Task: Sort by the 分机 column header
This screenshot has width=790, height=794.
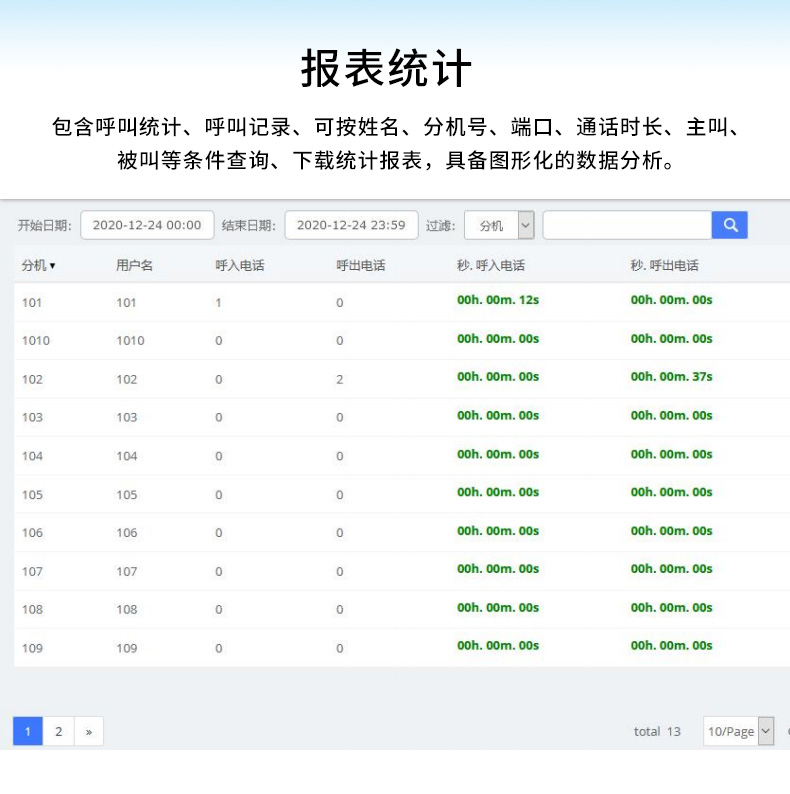Action: tap(38, 265)
